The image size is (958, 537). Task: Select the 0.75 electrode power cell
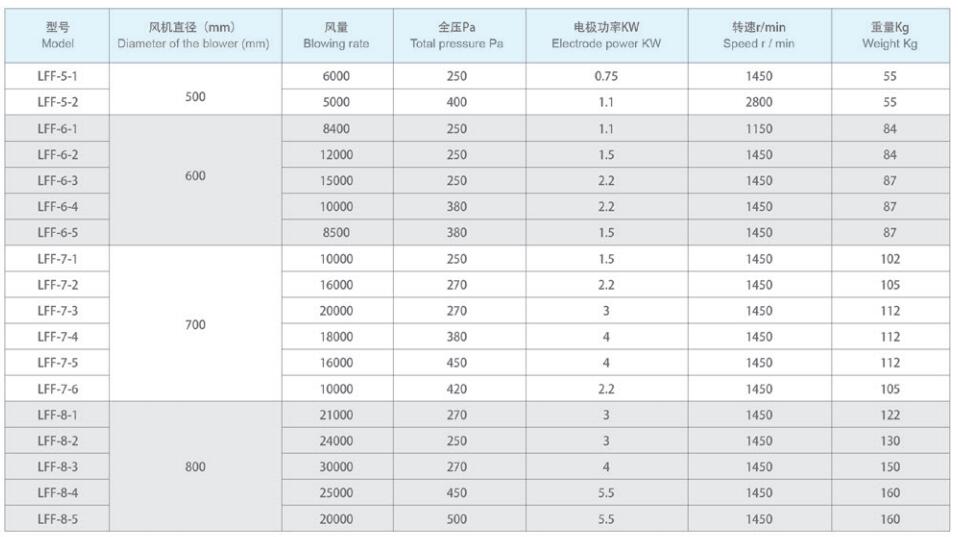[x=600, y=76]
